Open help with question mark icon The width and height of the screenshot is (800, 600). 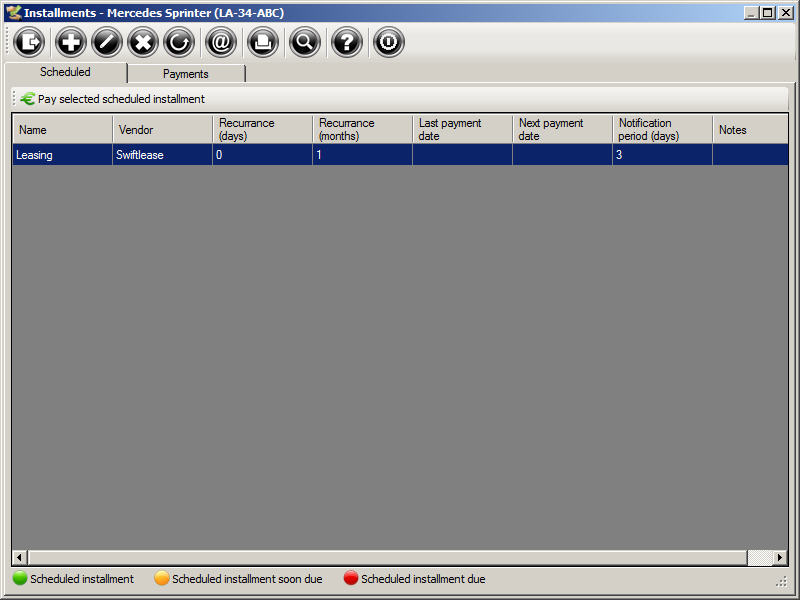(x=346, y=42)
